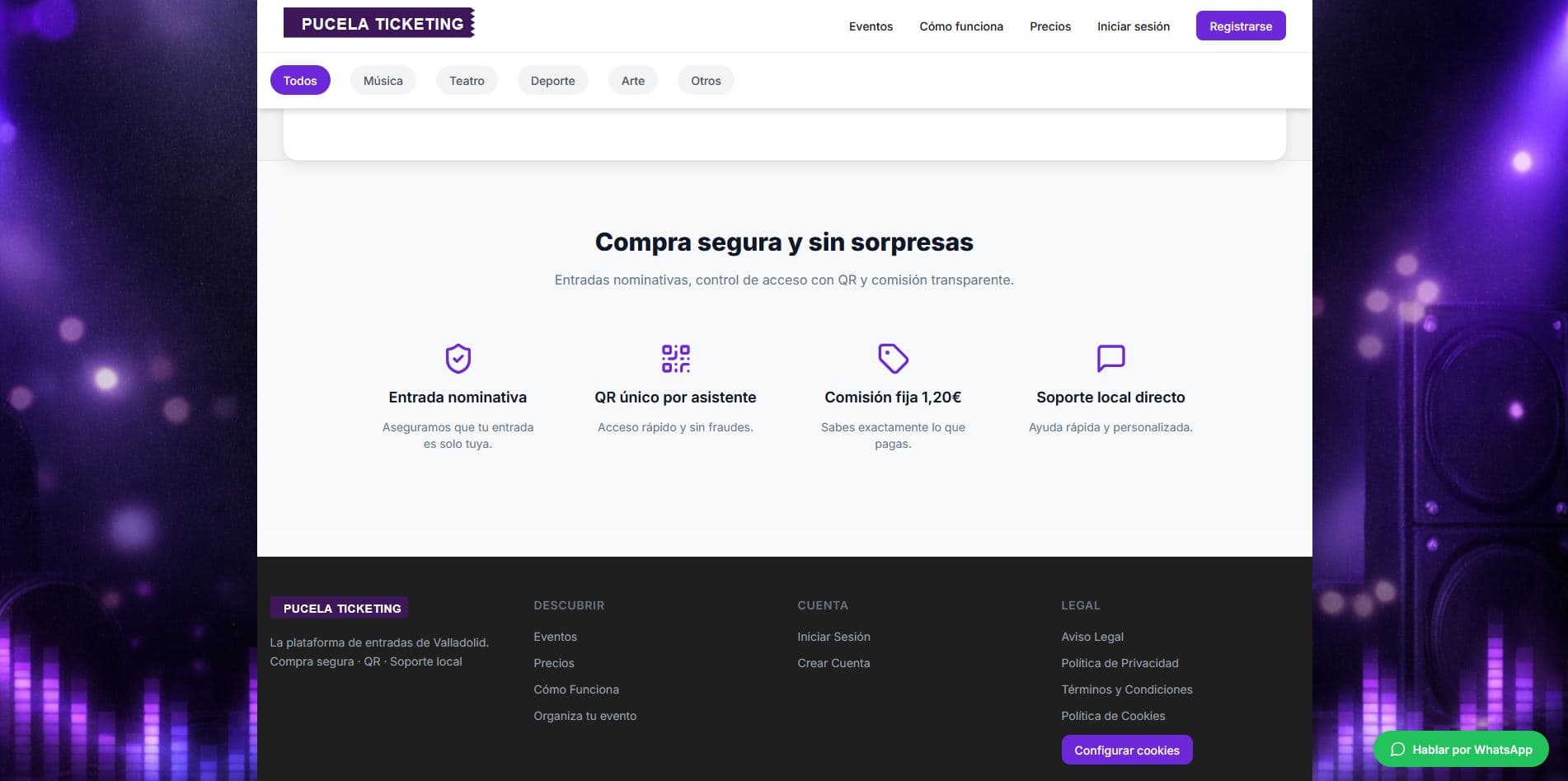Choose the Otros category filter
Image resolution: width=1568 pixels, height=781 pixels.
(706, 81)
